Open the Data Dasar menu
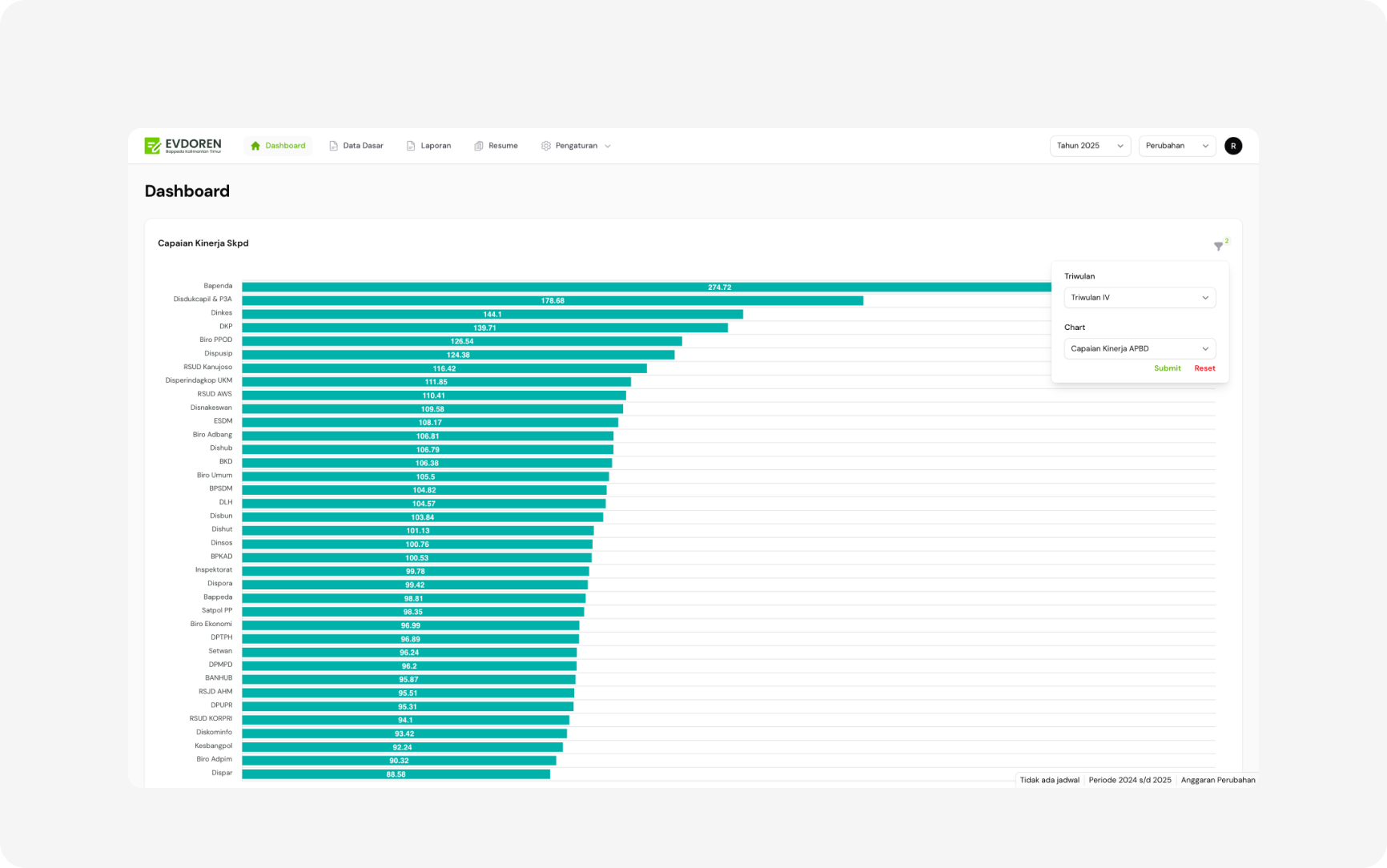This screenshot has width=1387, height=868. [363, 146]
